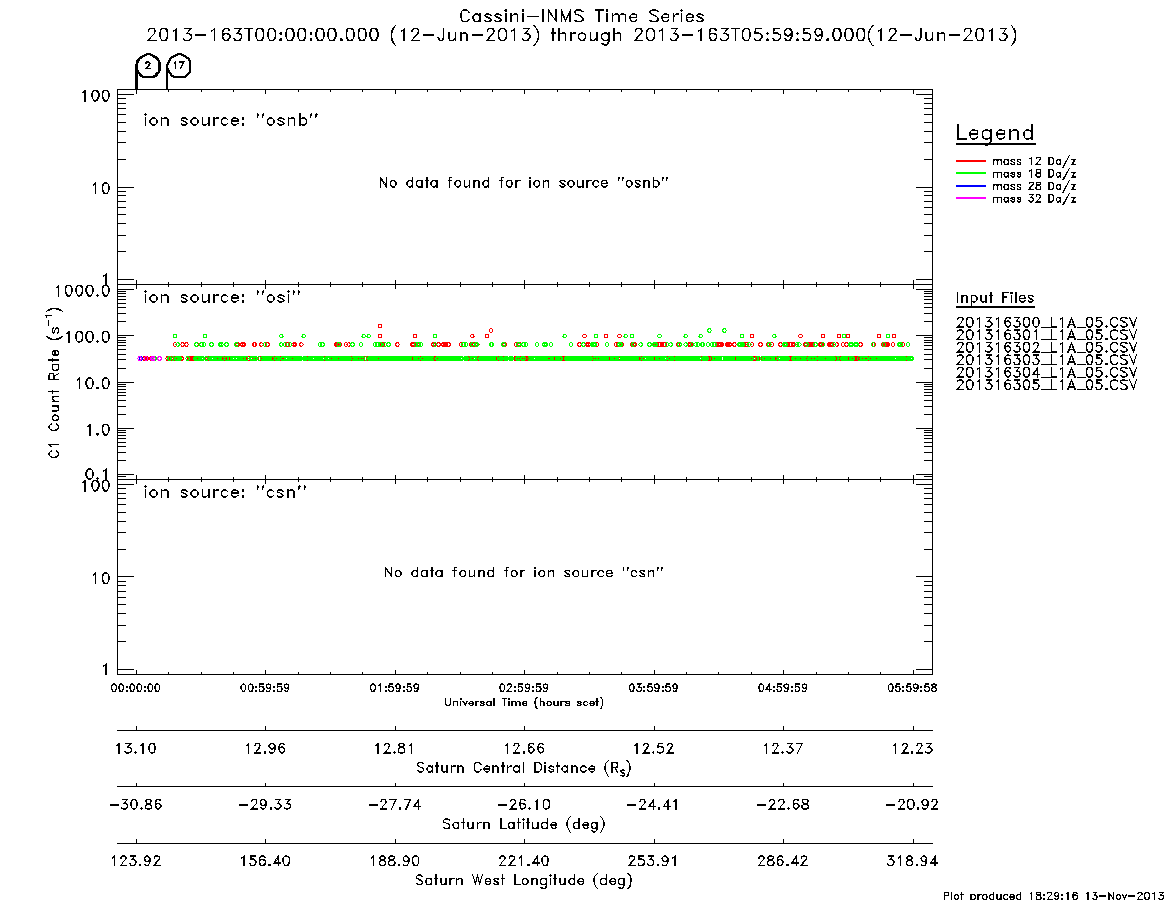Viewport: 1165px width, 900px height.
Task: Click the 221.40 longitude value
Action: [x=524, y=861]
